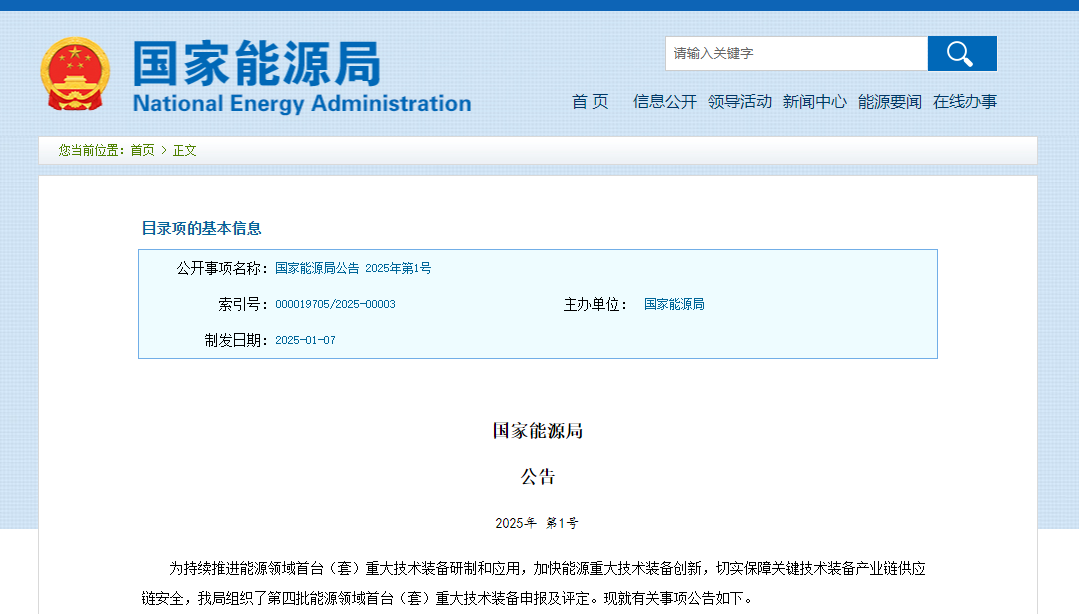Click 国家能源局公告 2025年第1号 item name
Image resolution: width=1079 pixels, height=615 pixels.
pos(353,268)
